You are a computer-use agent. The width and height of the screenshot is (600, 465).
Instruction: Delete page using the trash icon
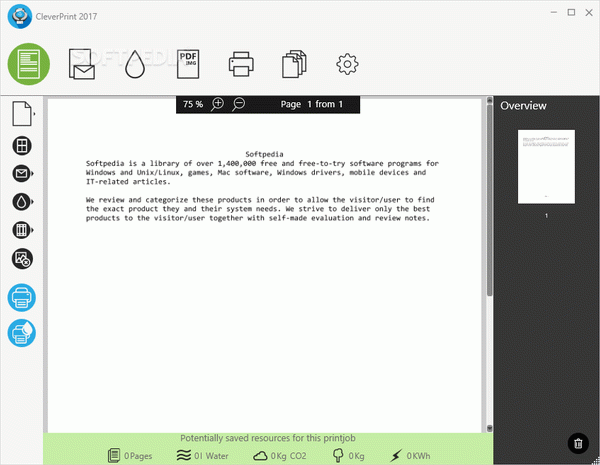click(578, 443)
